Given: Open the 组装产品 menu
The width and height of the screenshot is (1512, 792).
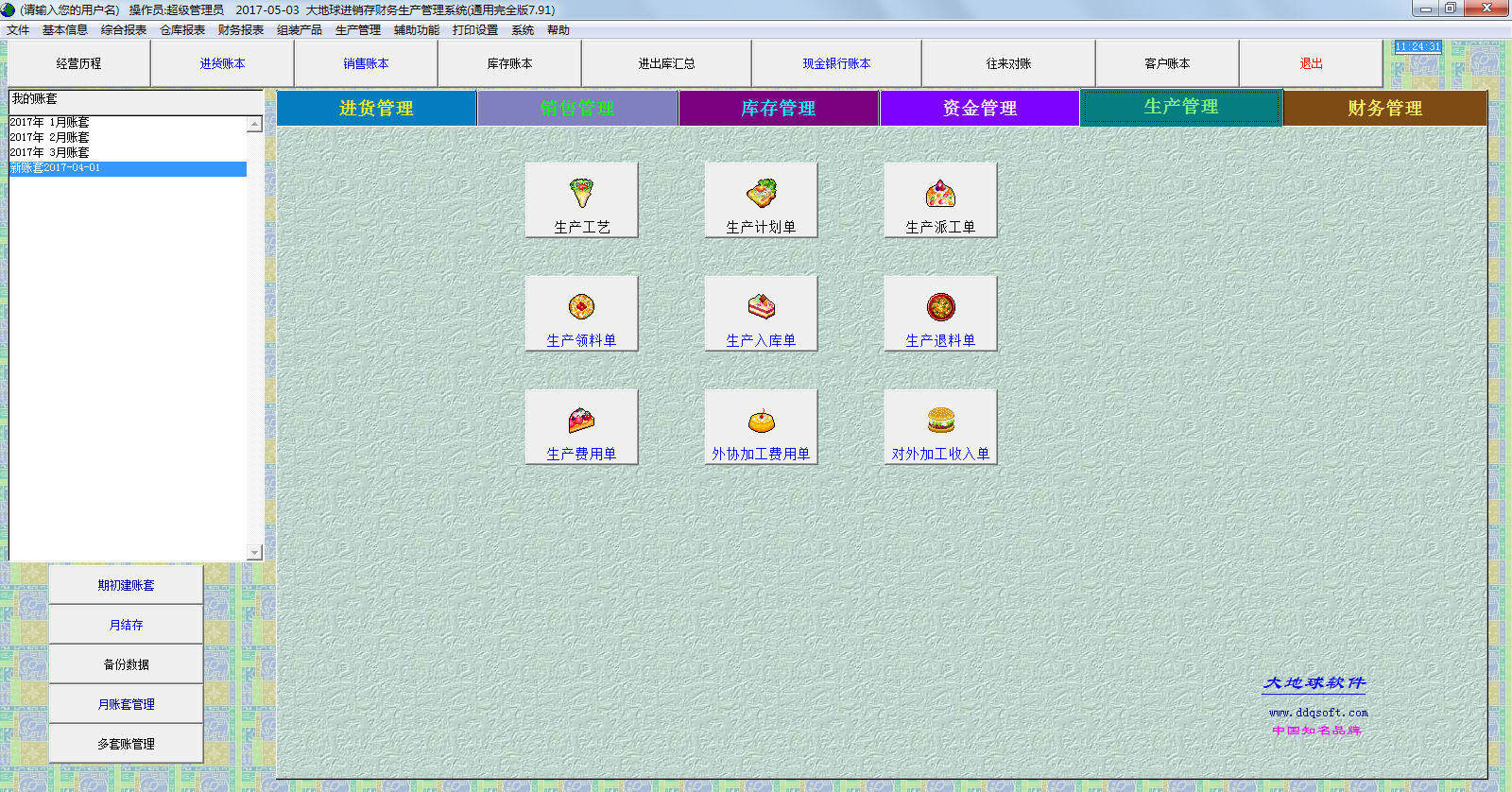Looking at the screenshot, I should point(300,30).
